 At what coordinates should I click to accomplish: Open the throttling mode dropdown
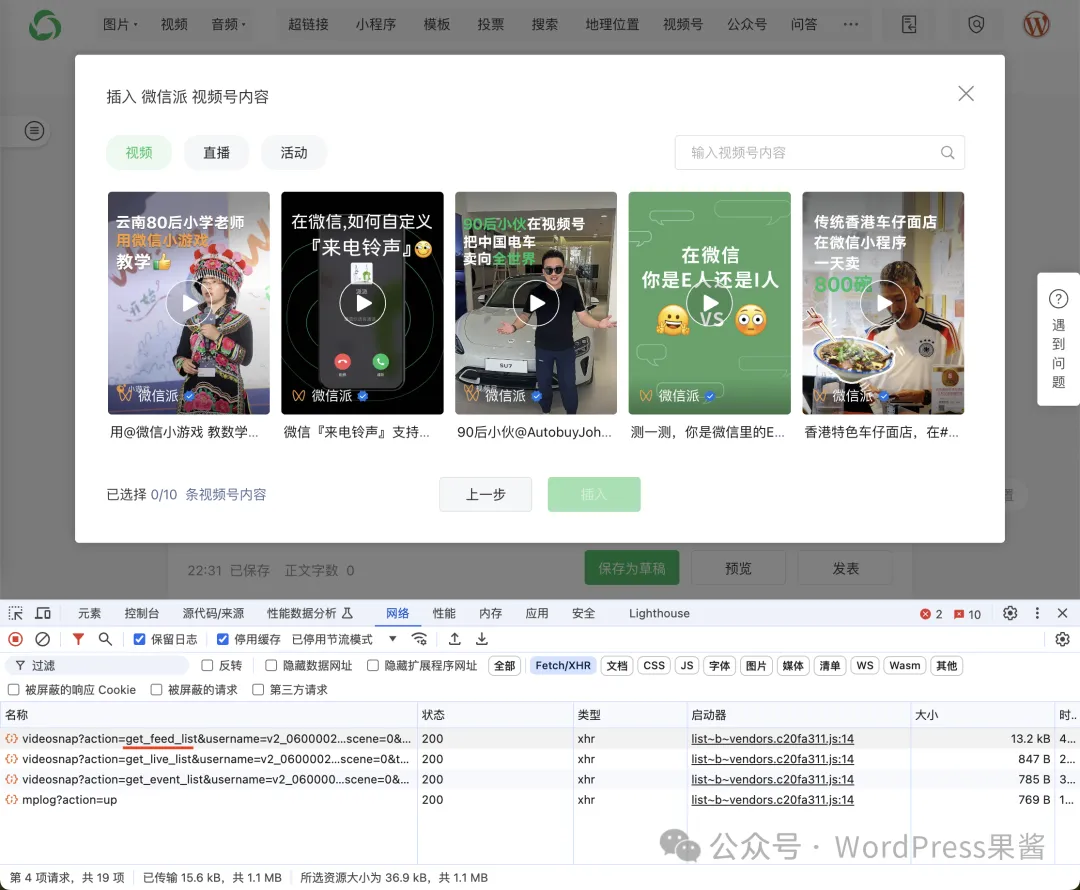click(344, 639)
